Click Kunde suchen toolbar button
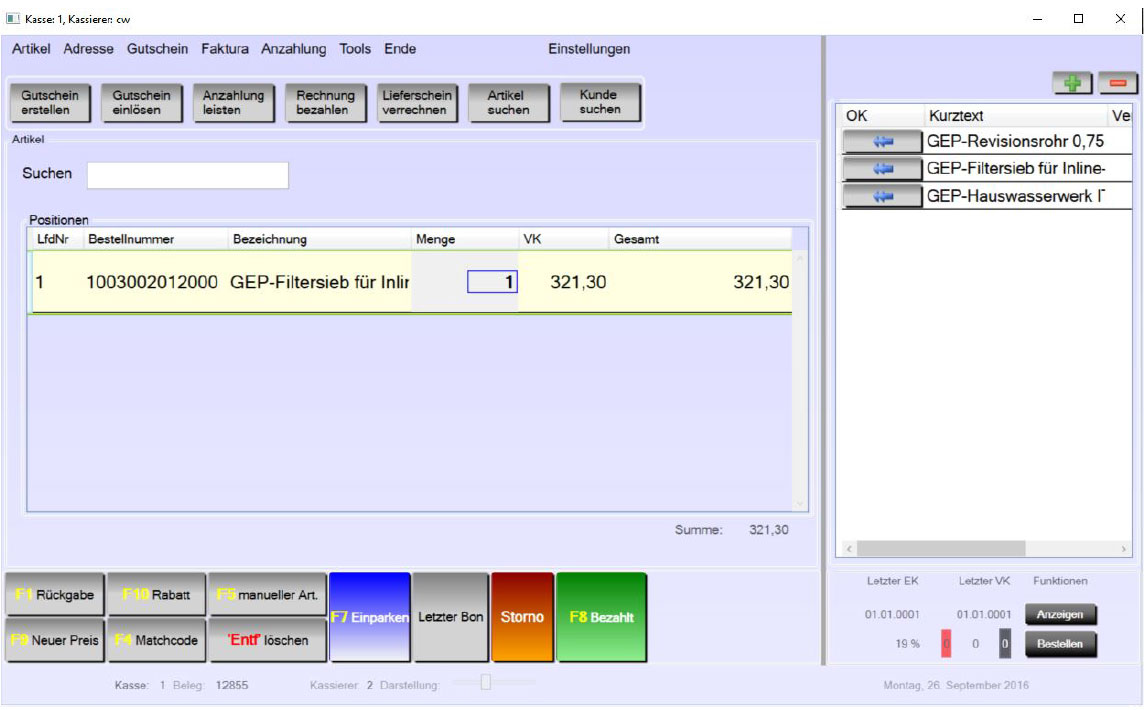1148x710 pixels. 598,102
